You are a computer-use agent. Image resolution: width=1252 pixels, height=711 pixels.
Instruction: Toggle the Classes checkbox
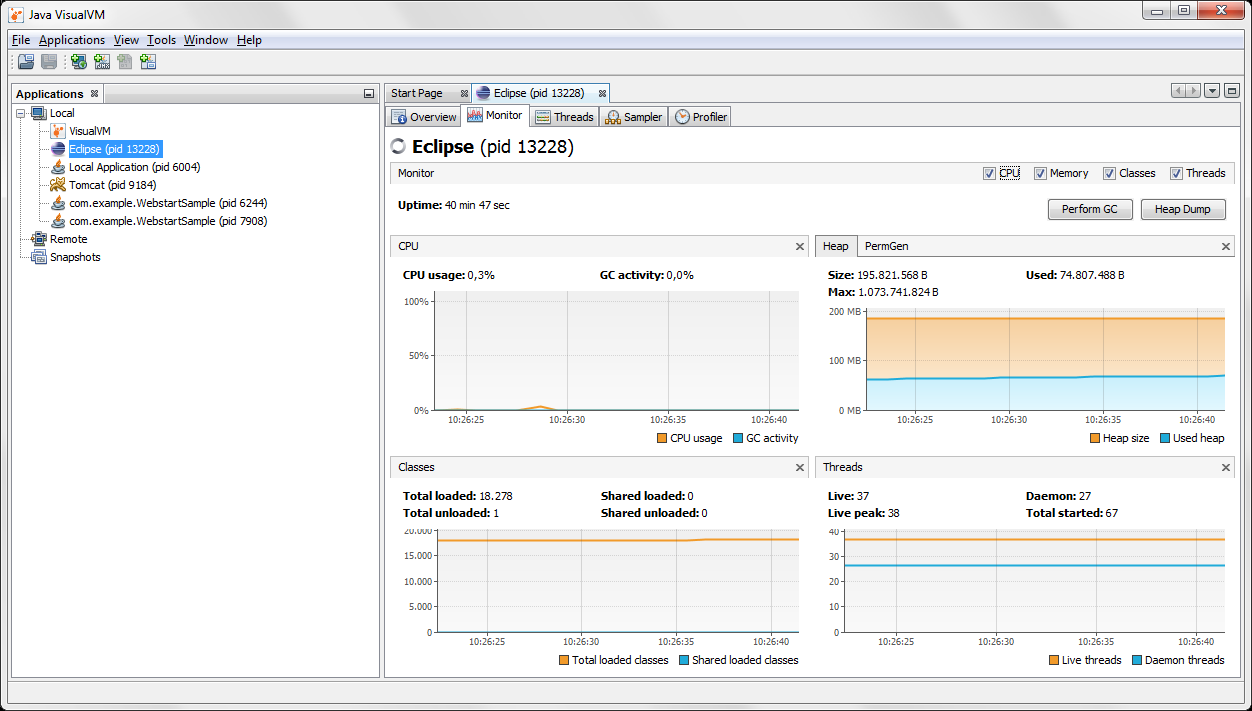(1109, 173)
